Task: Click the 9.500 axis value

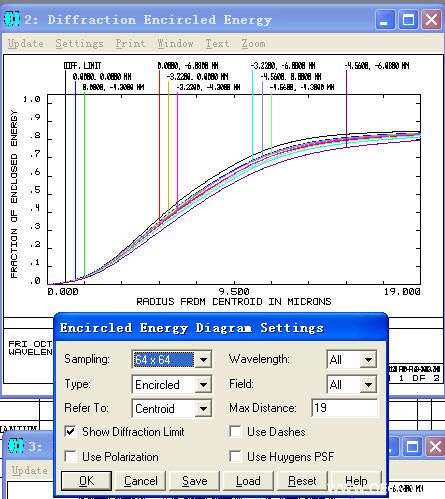Action: pos(234,292)
